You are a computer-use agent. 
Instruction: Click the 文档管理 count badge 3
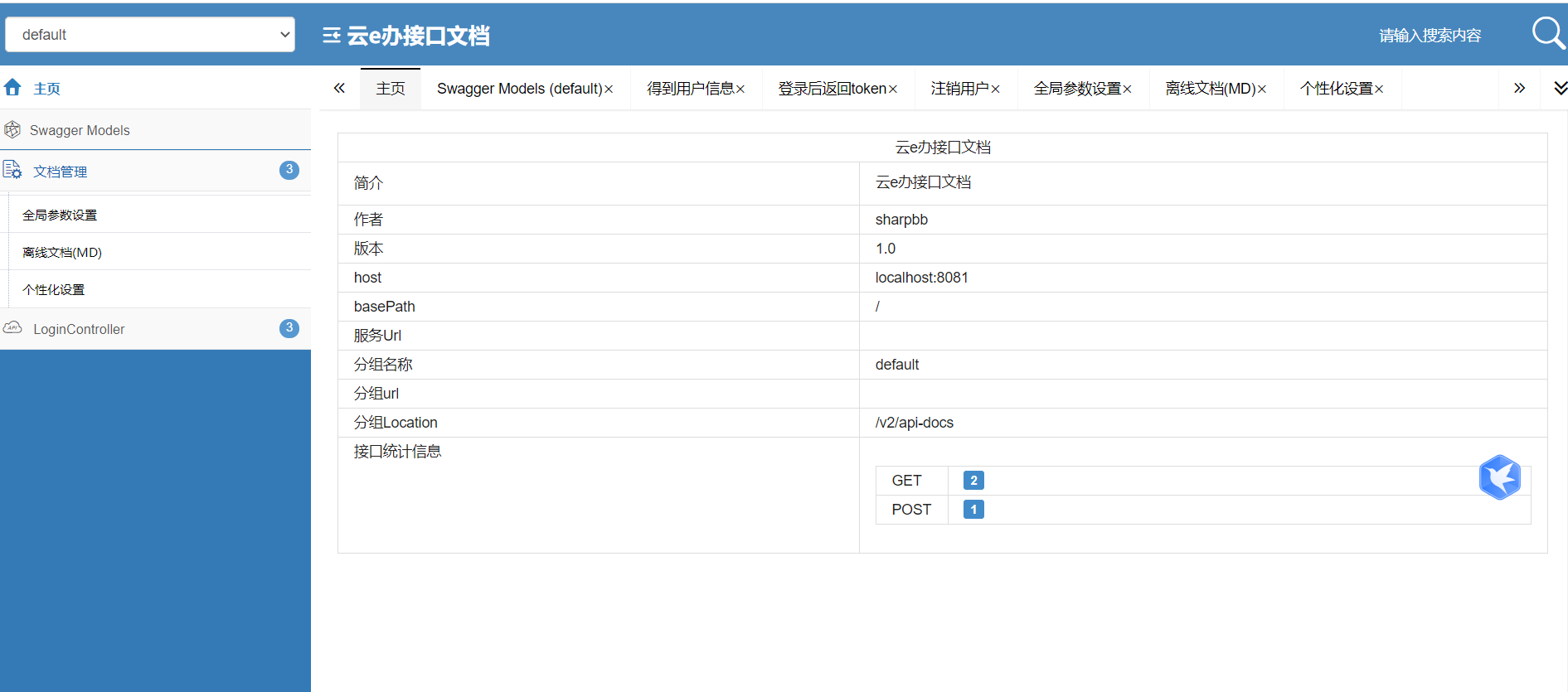pos(289,170)
